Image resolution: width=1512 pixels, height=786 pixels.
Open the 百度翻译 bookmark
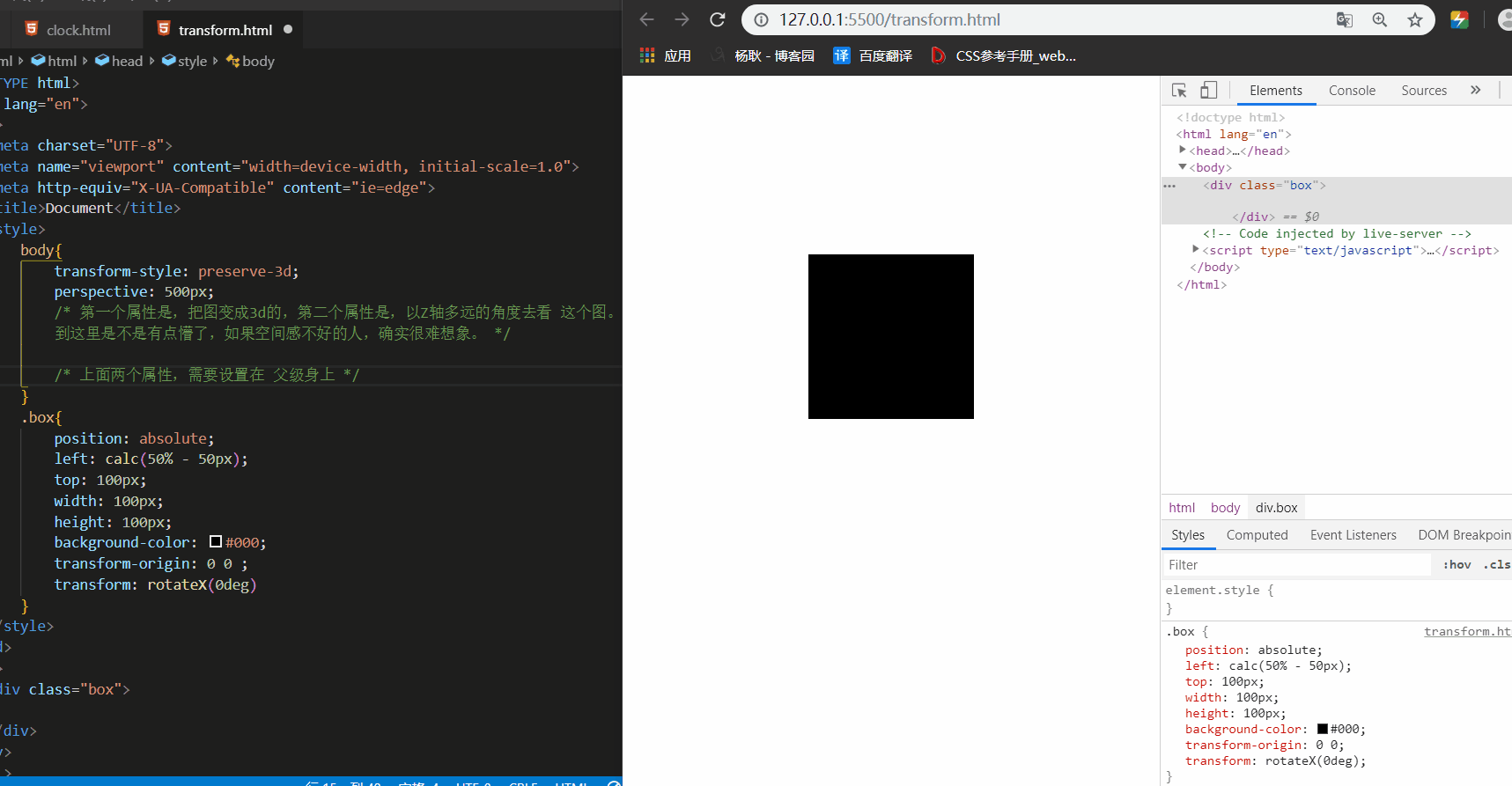[873, 55]
